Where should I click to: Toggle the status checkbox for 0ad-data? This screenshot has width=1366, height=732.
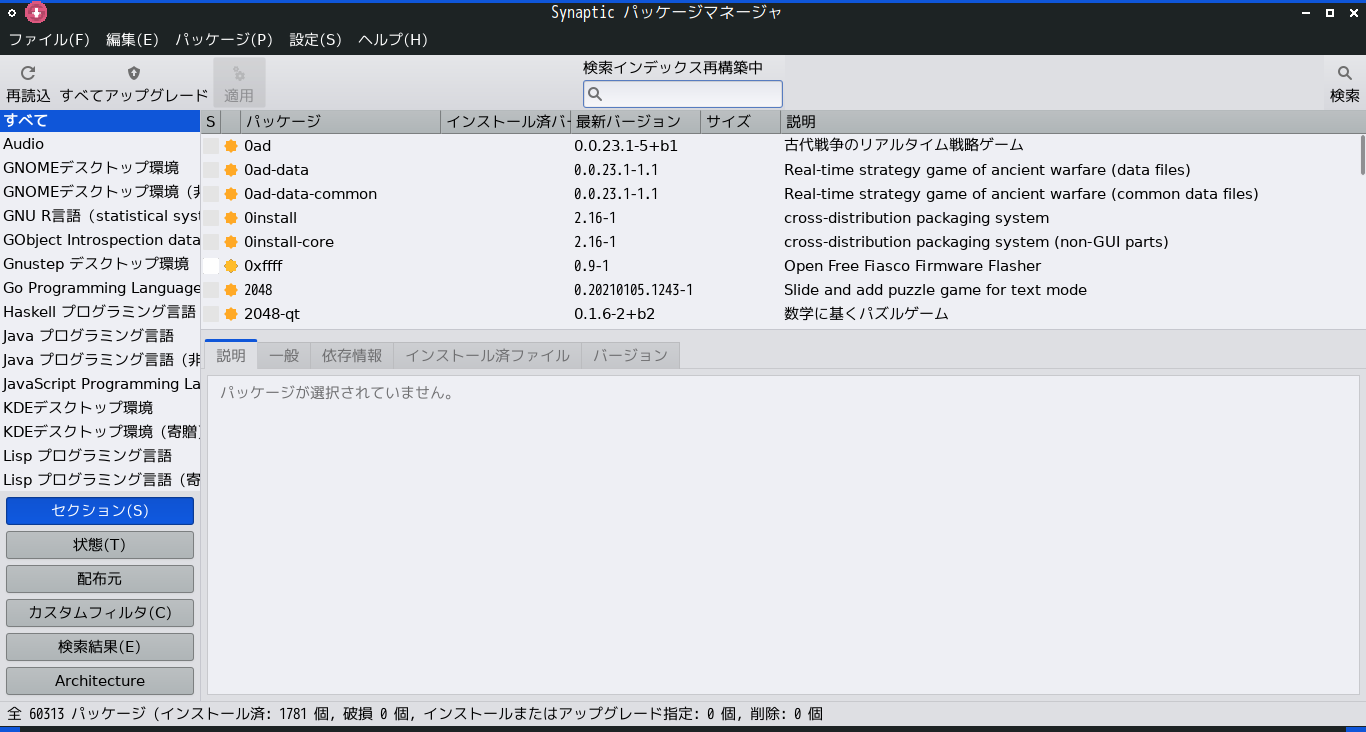pos(211,170)
